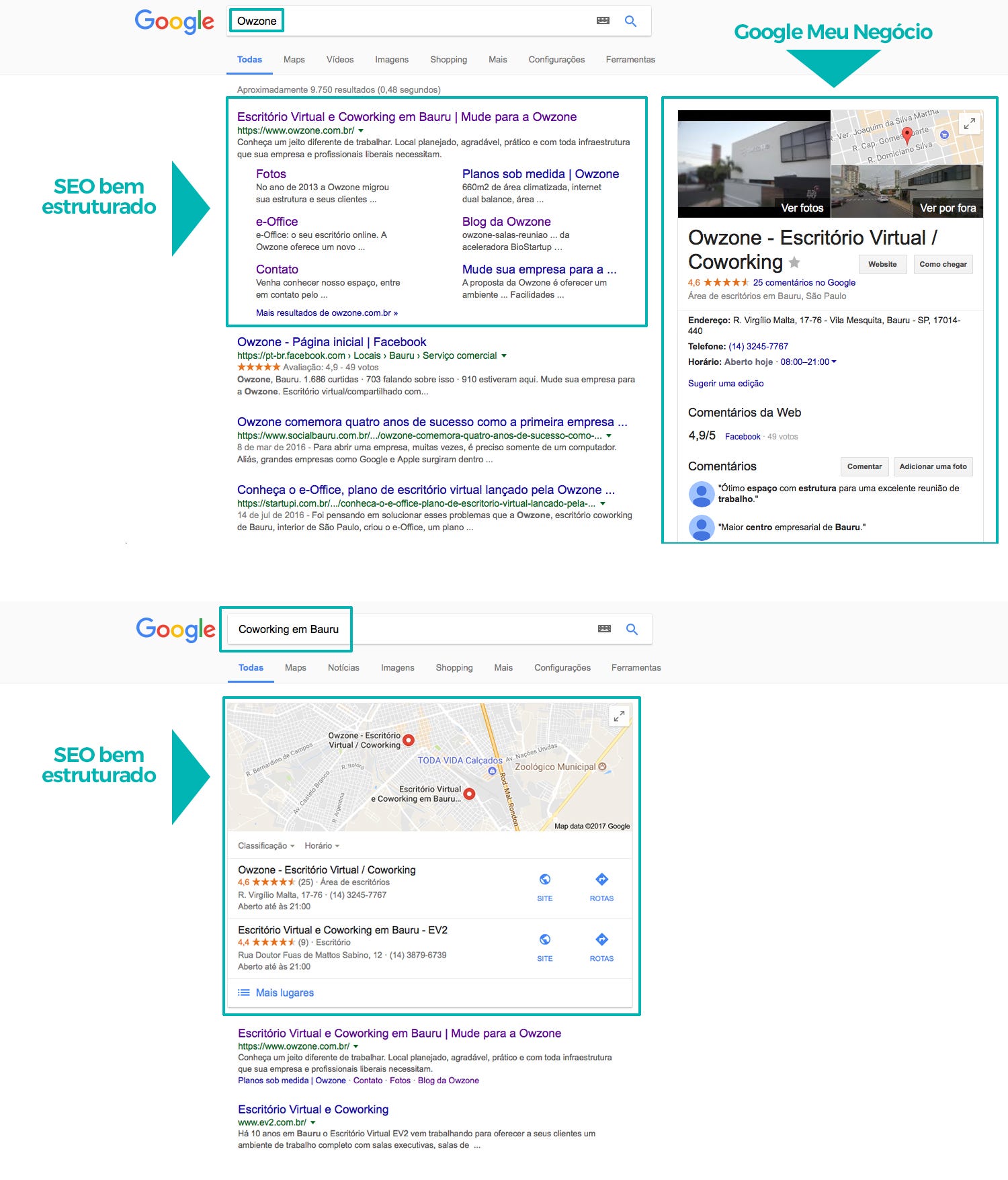Expand the knowledge panel map preview
The image size is (1008, 1180).
tap(970, 124)
